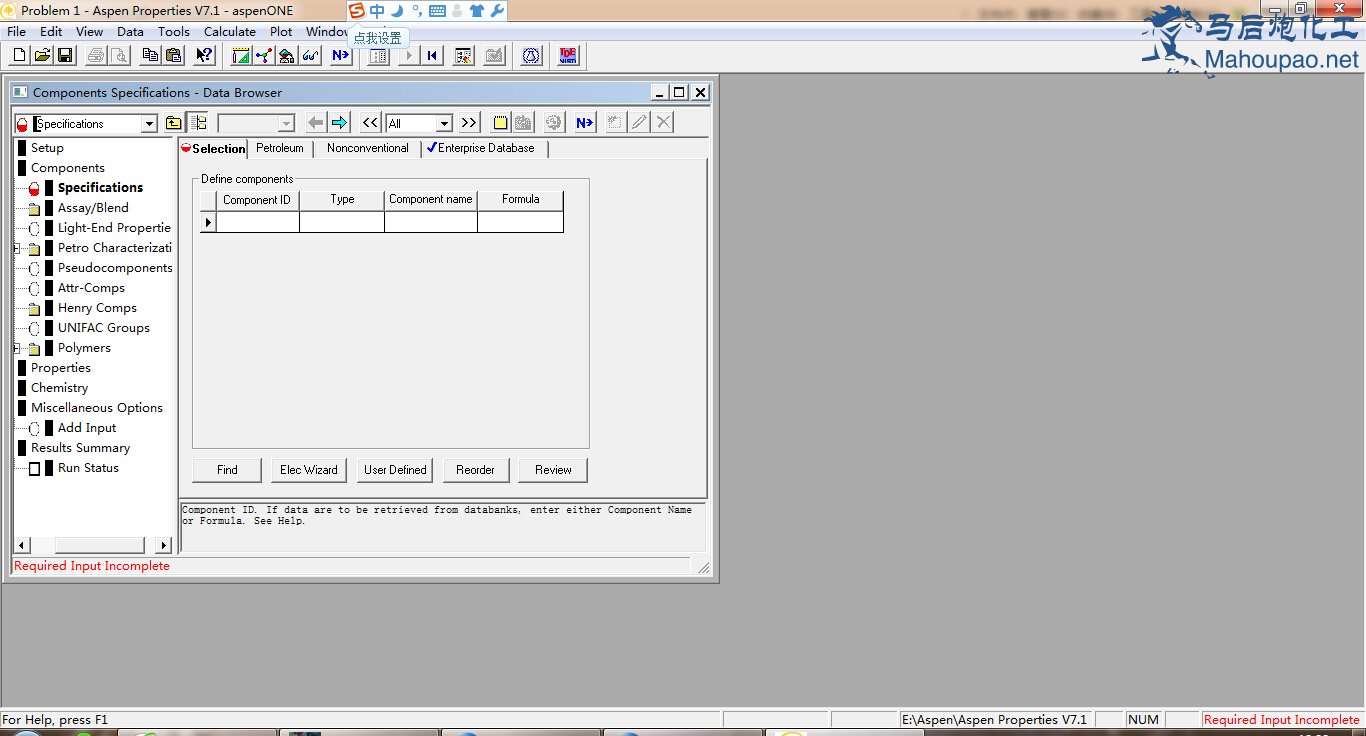The height and width of the screenshot is (736, 1366).
Task: Click the << previous object button
Action: click(x=370, y=123)
